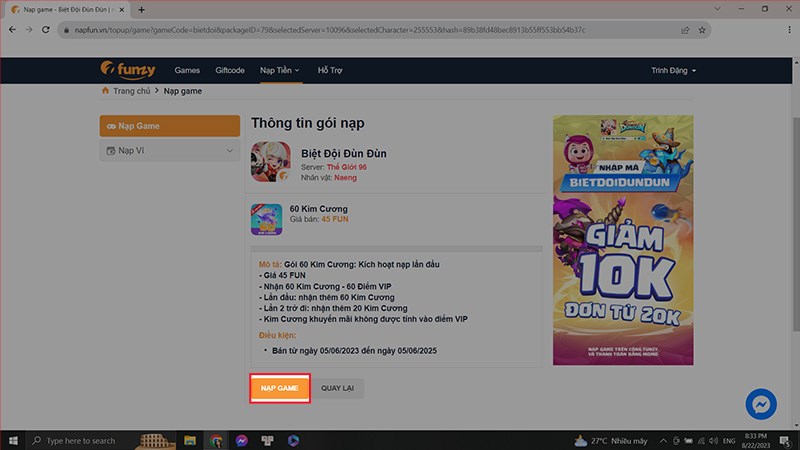Screen dimensions: 800x450
Task: Open the Hỗ Trợ menu item
Action: point(330,70)
